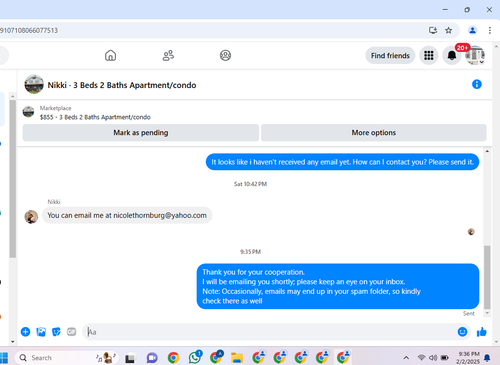The height and width of the screenshot is (365, 500).
Task: Open more actions plus icon in composer
Action: [x=25, y=332]
